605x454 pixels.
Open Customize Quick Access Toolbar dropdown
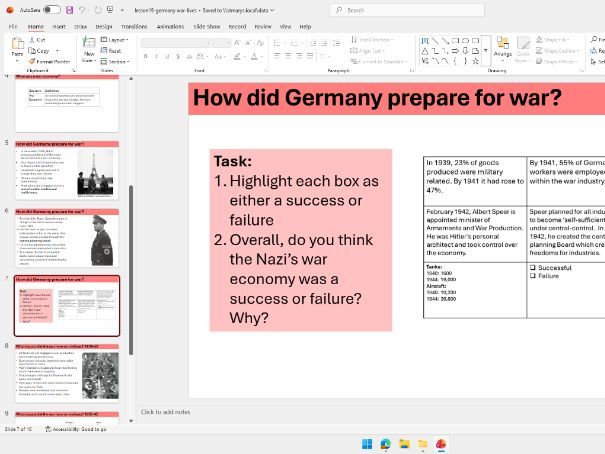(x=122, y=10)
